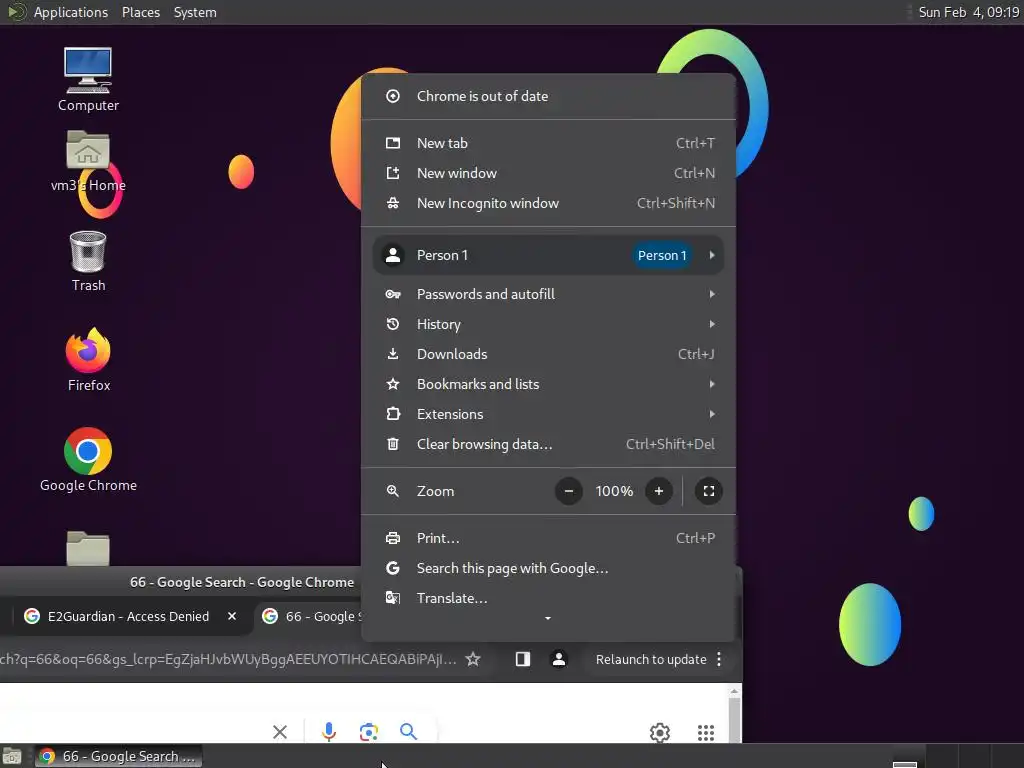Image resolution: width=1024 pixels, height=768 pixels.
Task: Click the Translate icon in menu
Action: 392,598
